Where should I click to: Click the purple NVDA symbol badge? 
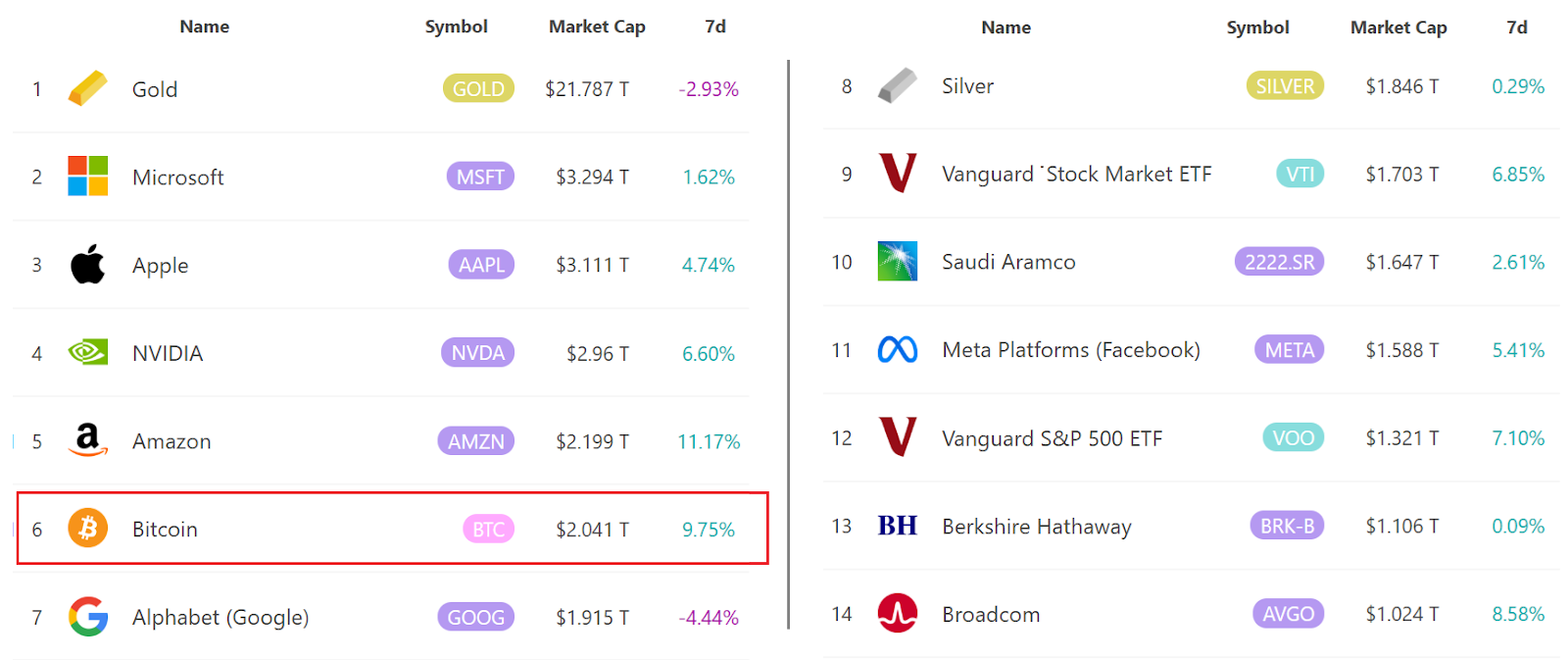477,353
